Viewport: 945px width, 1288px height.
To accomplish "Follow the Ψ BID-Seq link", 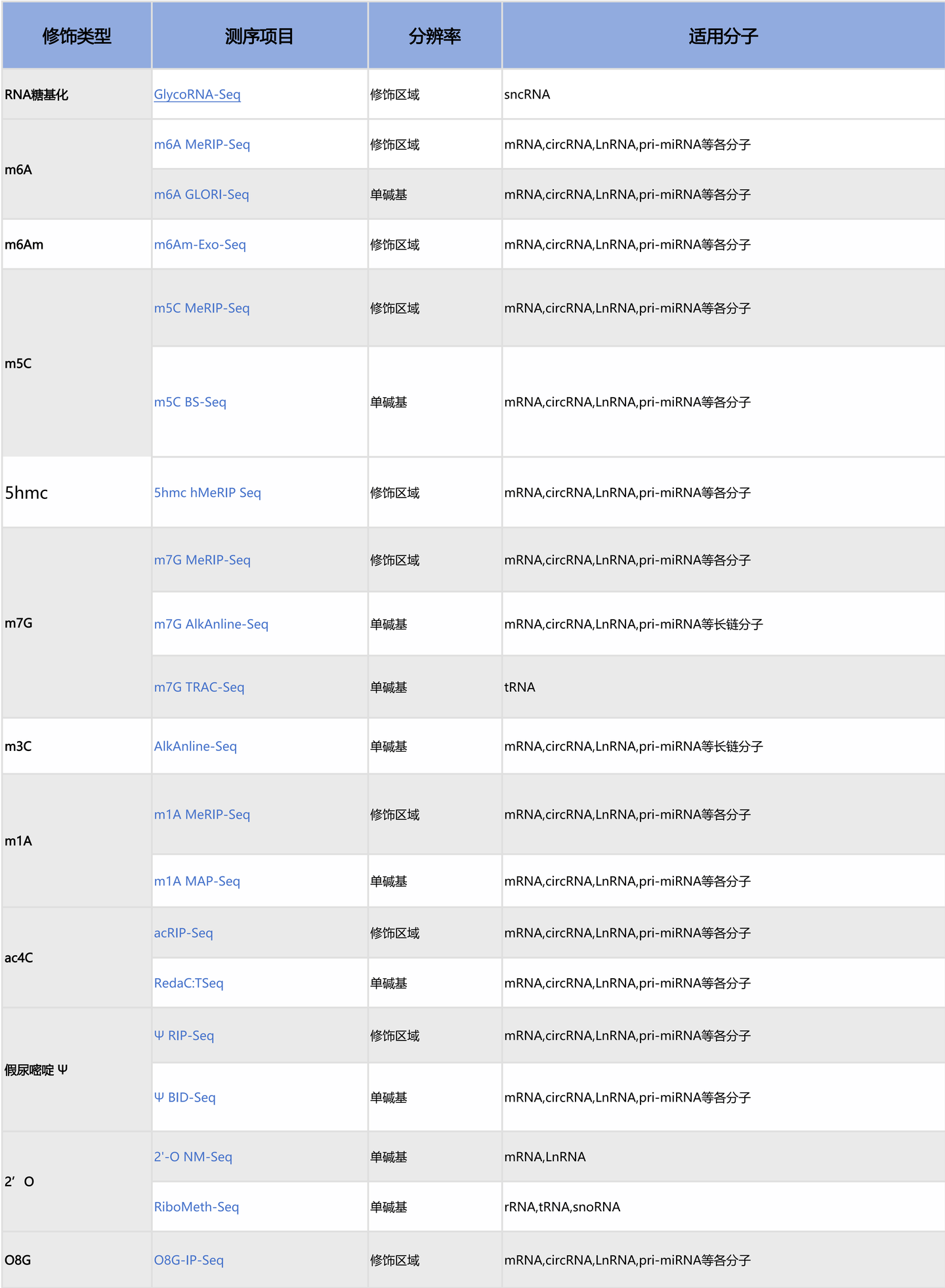I will [x=184, y=1097].
